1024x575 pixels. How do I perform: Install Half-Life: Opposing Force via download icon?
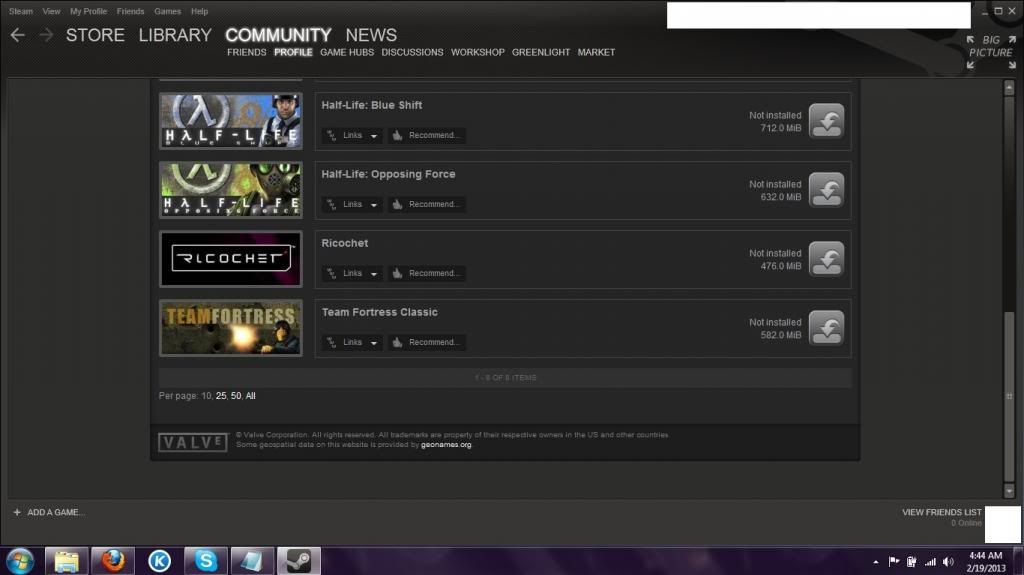coord(826,190)
